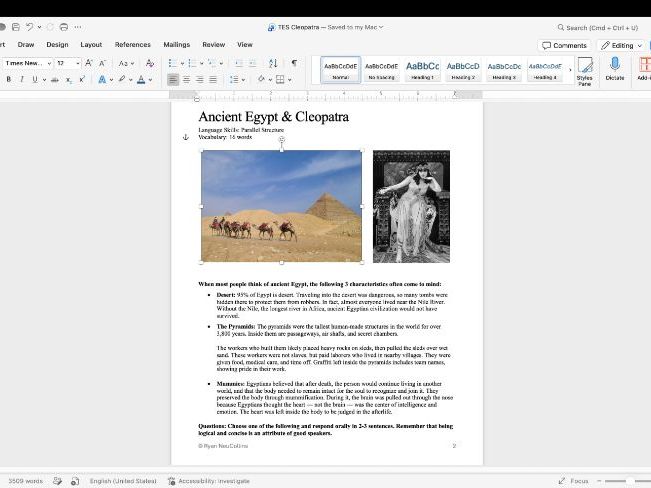Click the black-and-white Cleopatra photo
Image resolution: width=651 pixels, height=488 pixels.
(x=411, y=206)
